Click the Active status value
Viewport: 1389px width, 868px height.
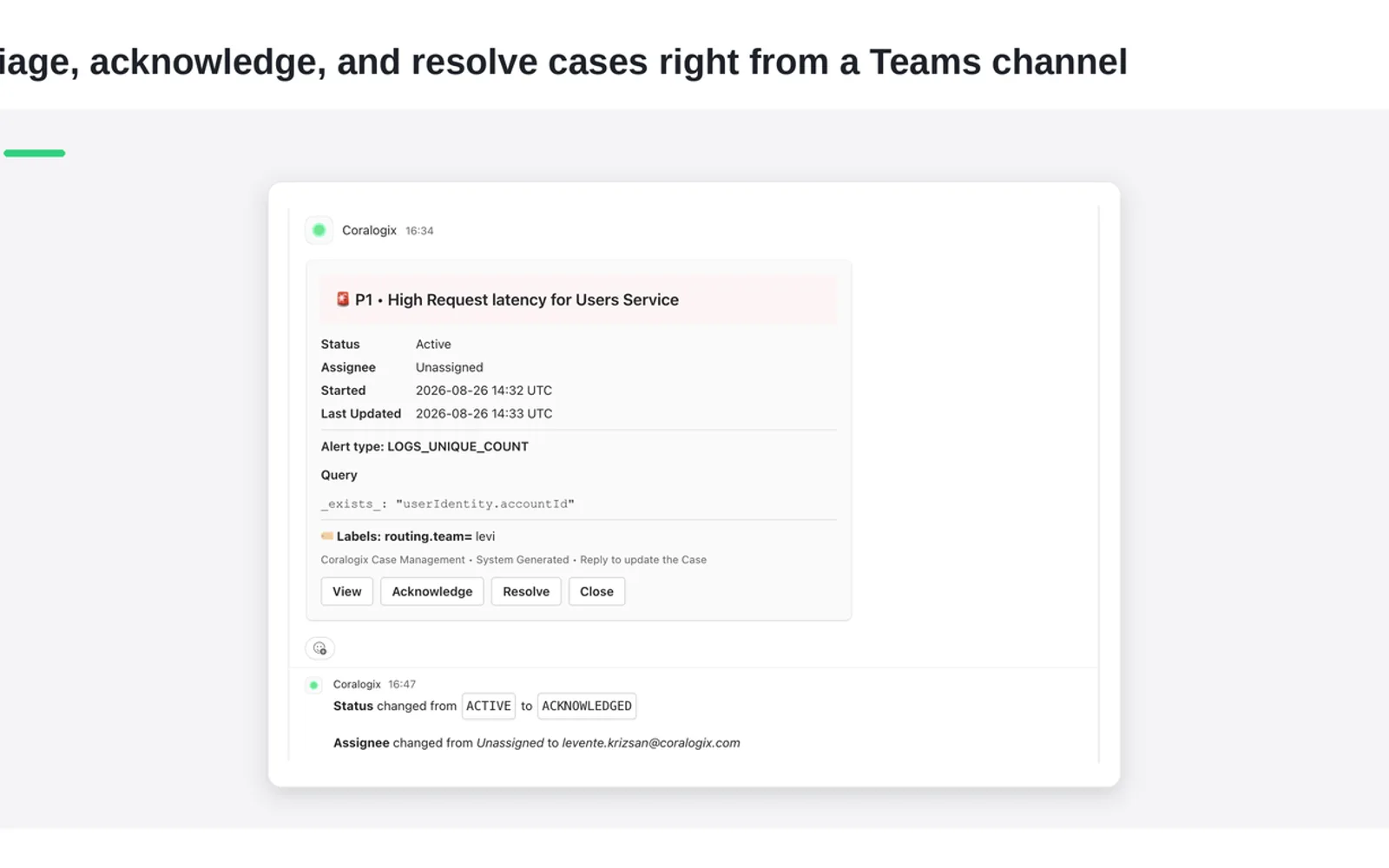(x=433, y=344)
